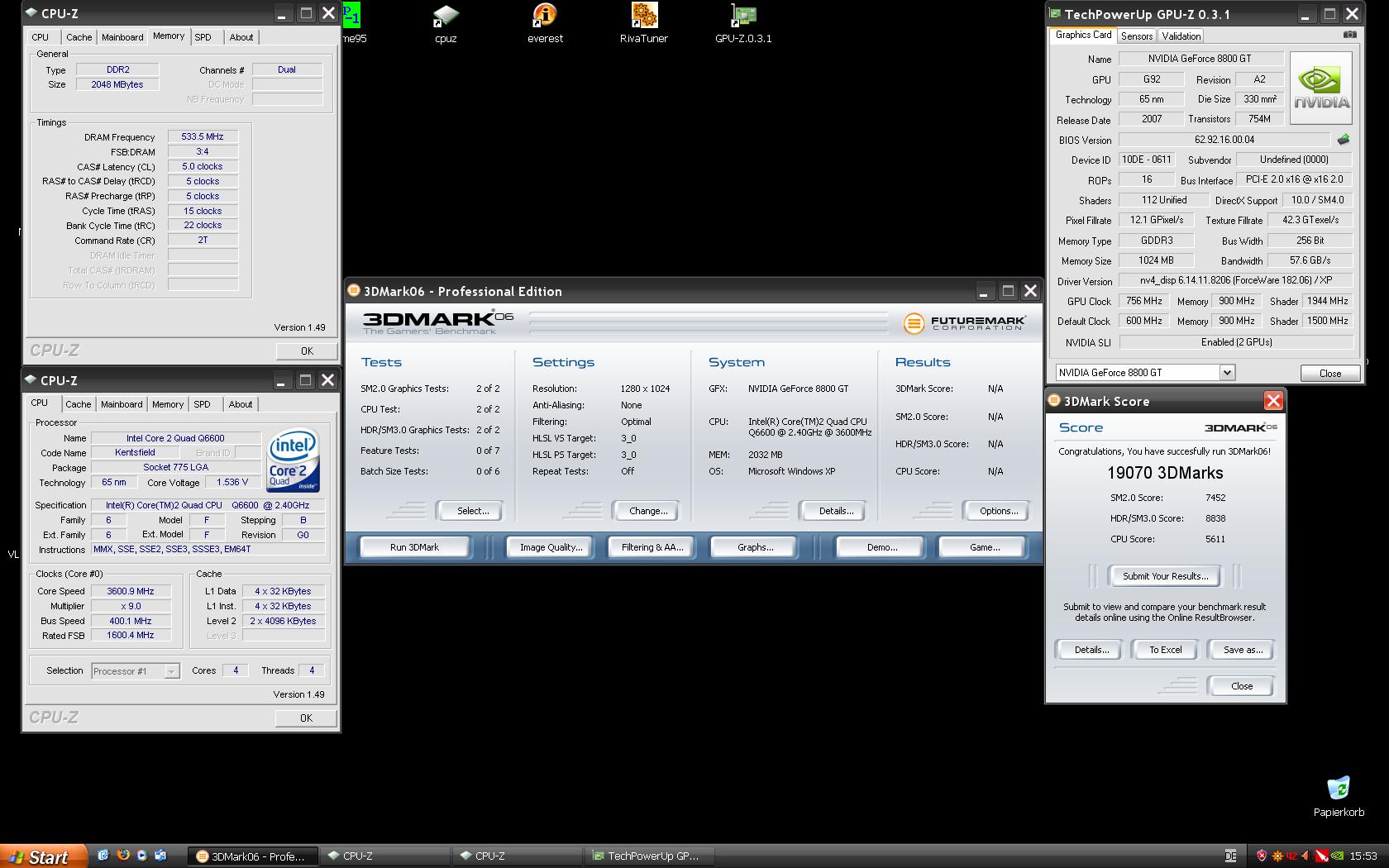Click the GPU-Z screenshot camera icon
1389x868 pixels.
point(1349,35)
